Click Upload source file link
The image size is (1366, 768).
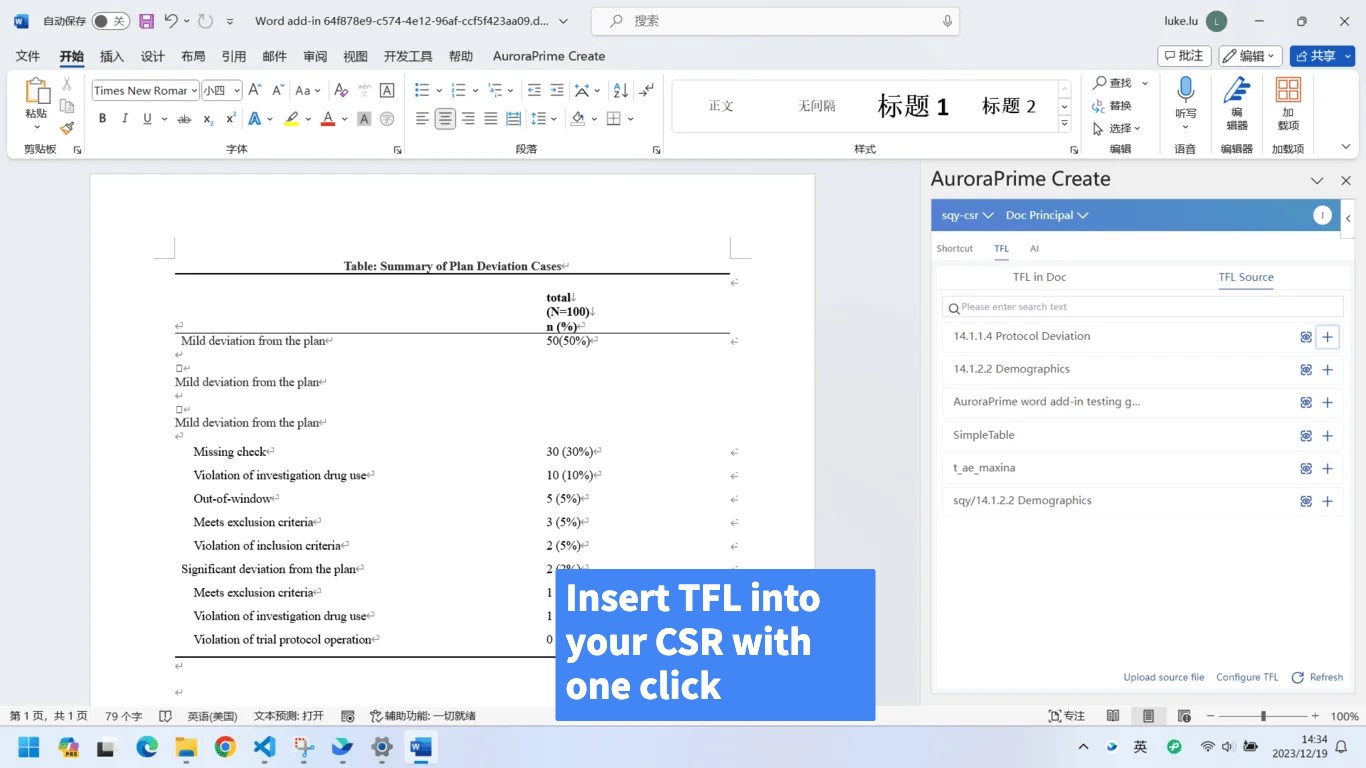coord(1163,678)
